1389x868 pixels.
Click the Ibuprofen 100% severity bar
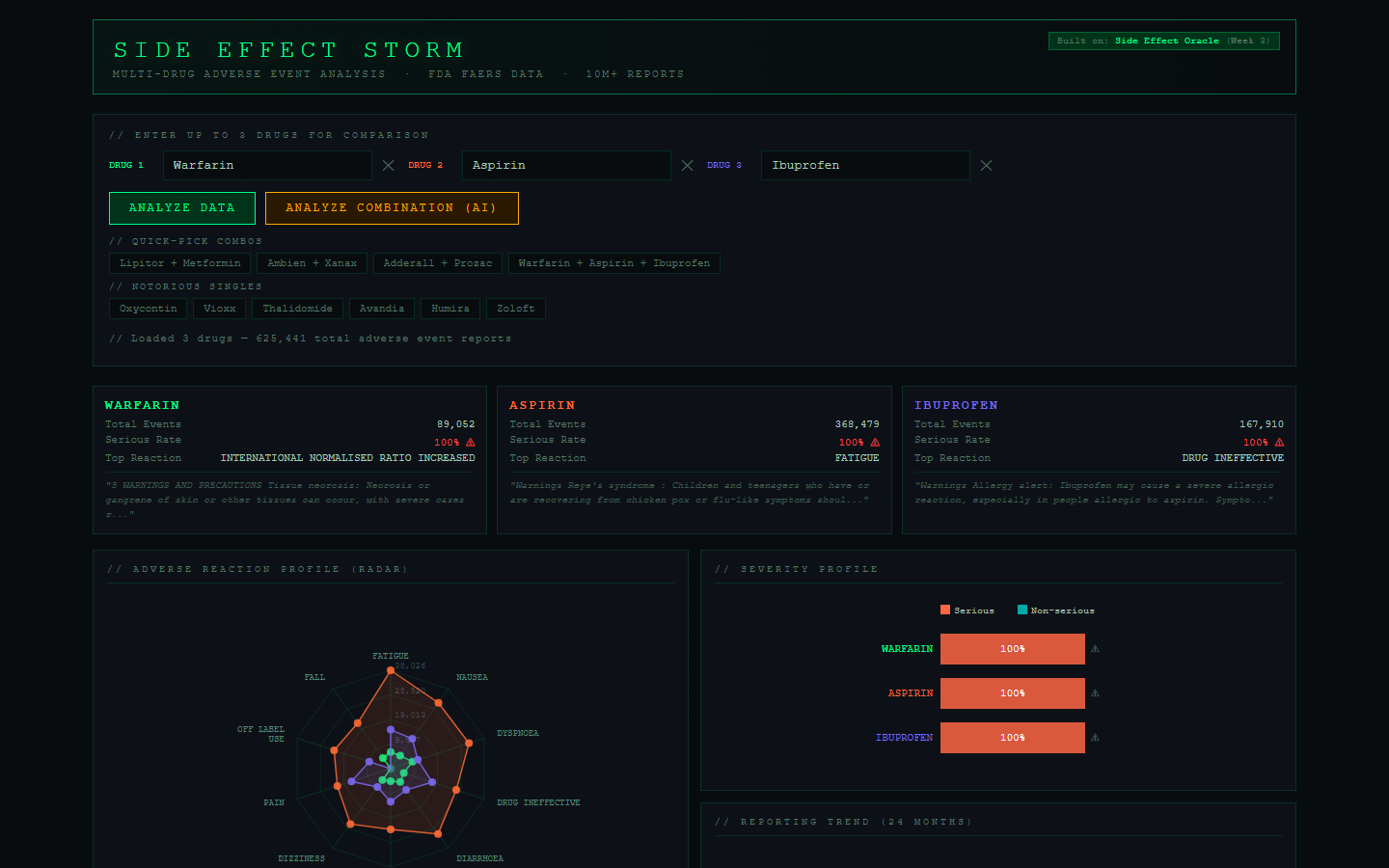coord(1013,738)
